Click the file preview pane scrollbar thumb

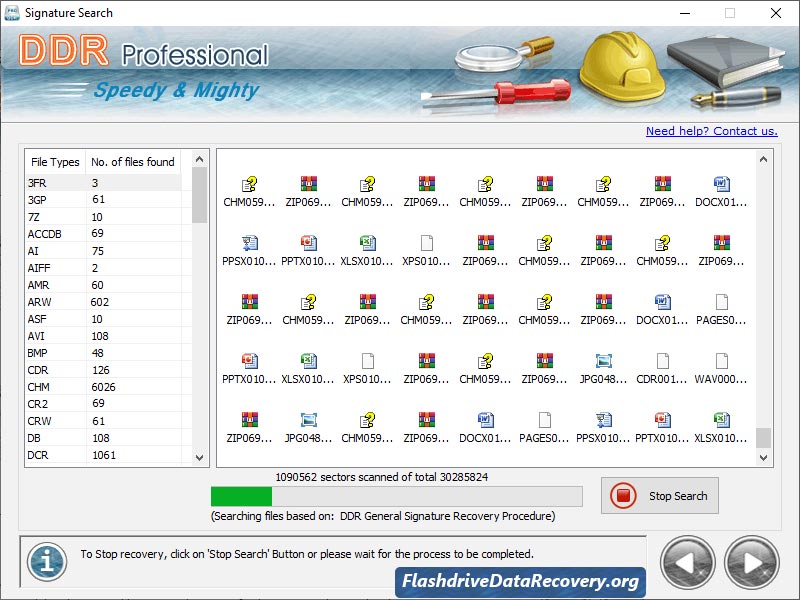coord(763,438)
